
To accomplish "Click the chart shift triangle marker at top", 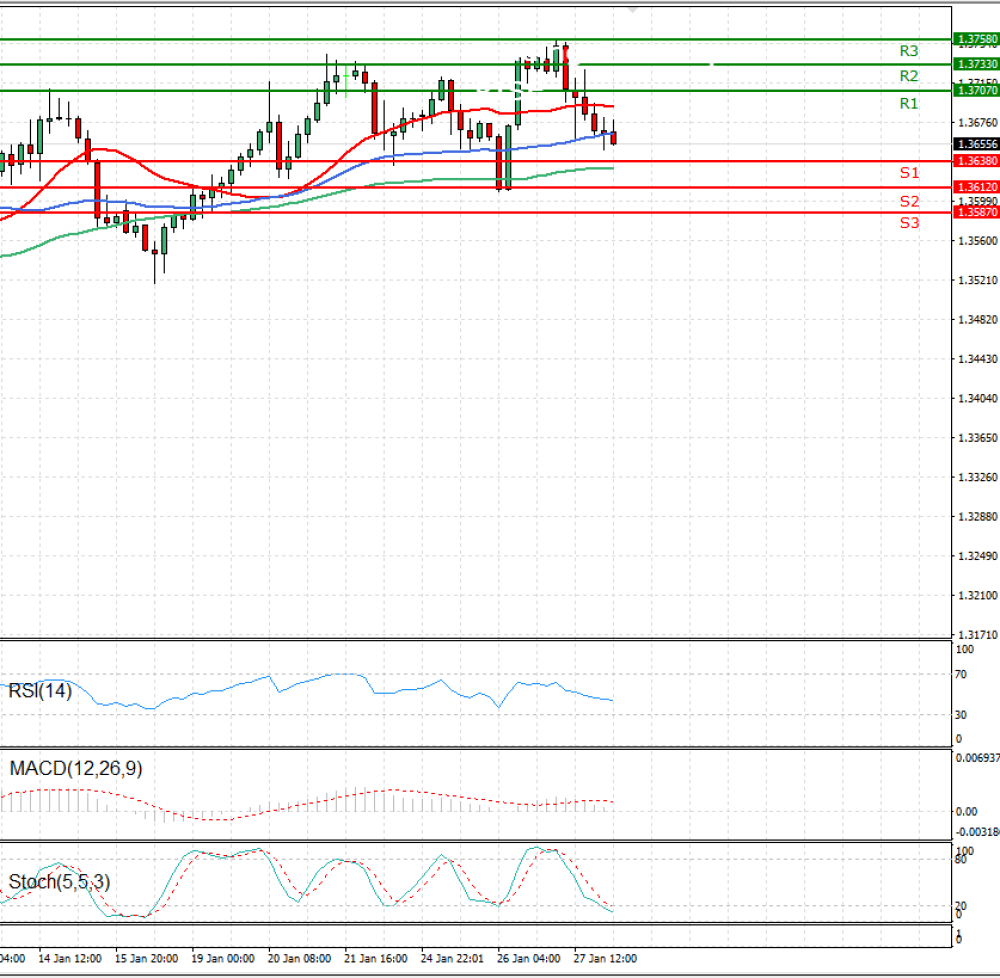I will click(x=632, y=10).
